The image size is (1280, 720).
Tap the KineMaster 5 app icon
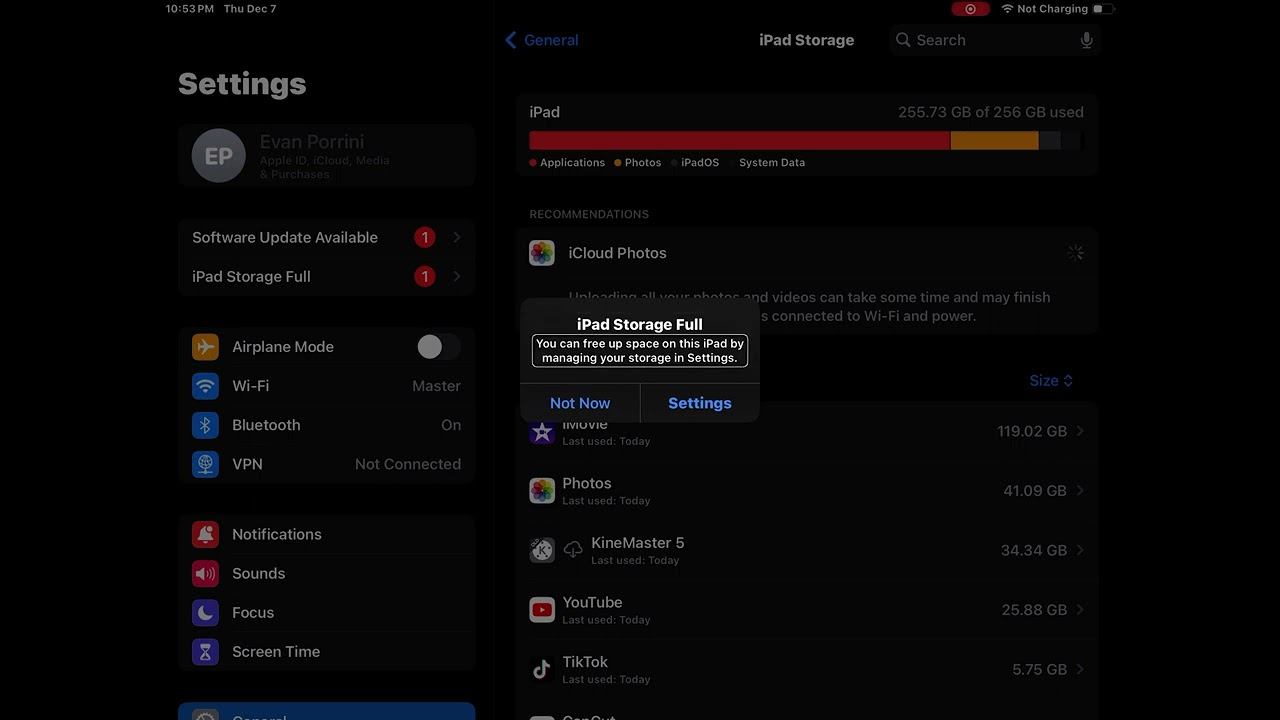542,550
